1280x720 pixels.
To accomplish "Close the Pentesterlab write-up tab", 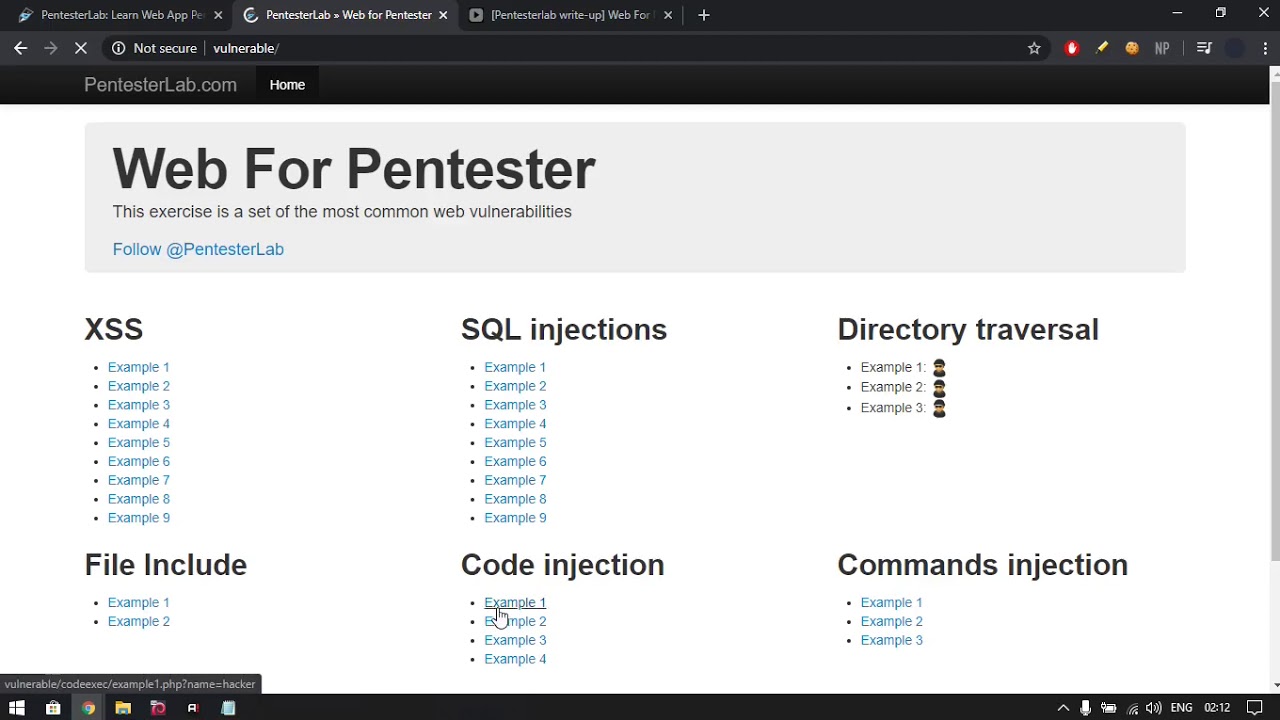I will (x=668, y=15).
